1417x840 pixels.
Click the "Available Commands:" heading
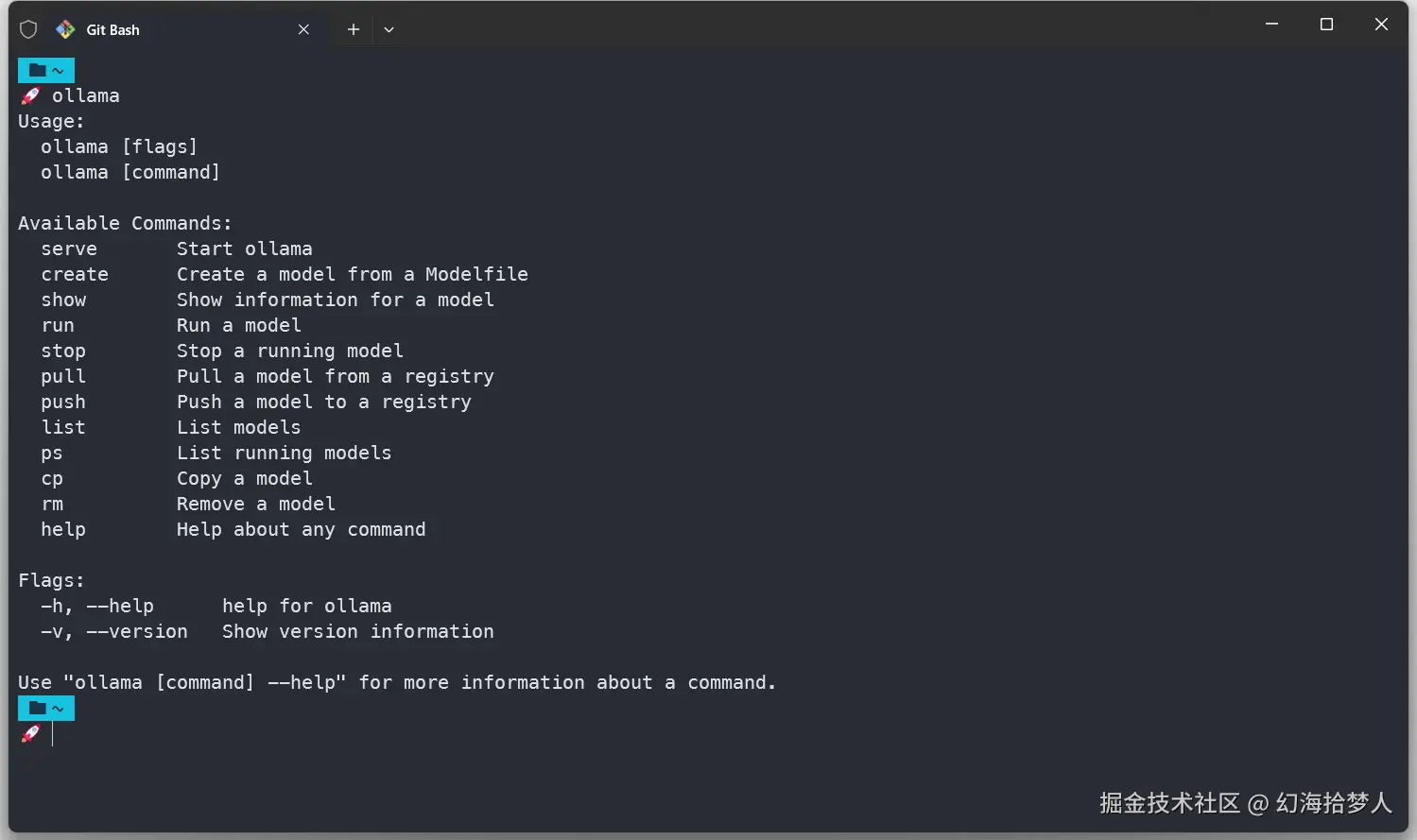(125, 223)
